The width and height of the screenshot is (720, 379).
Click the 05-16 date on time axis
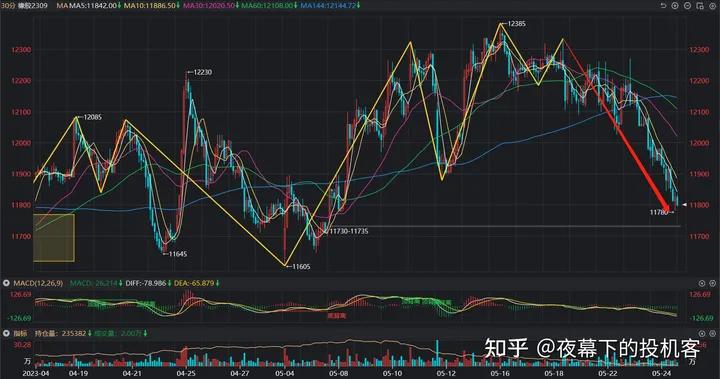point(500,373)
